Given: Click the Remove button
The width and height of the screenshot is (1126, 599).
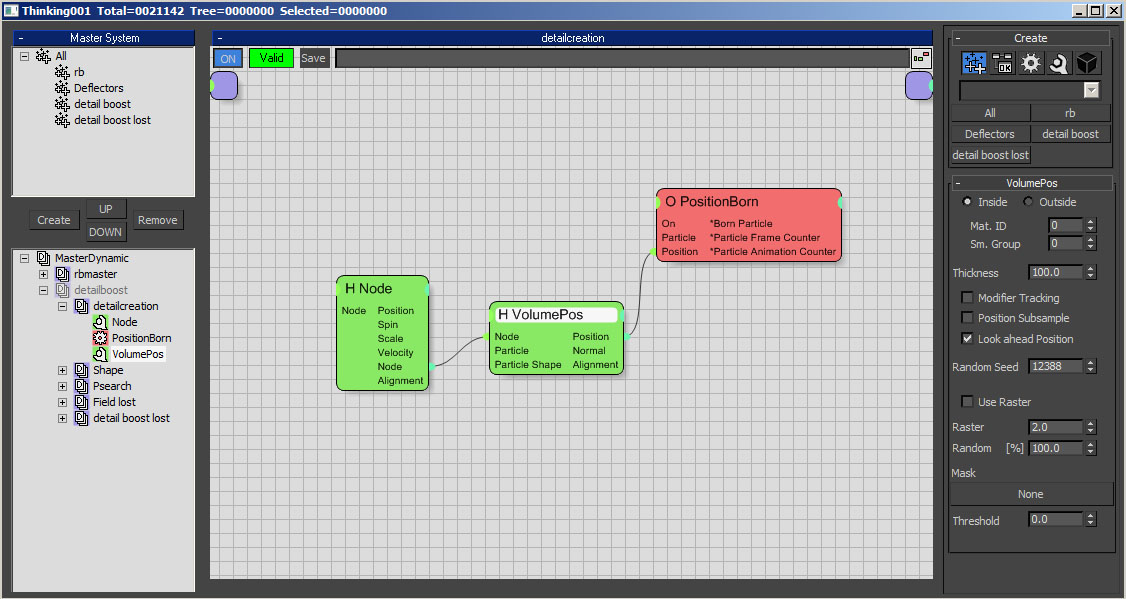Looking at the screenshot, I should (157, 220).
